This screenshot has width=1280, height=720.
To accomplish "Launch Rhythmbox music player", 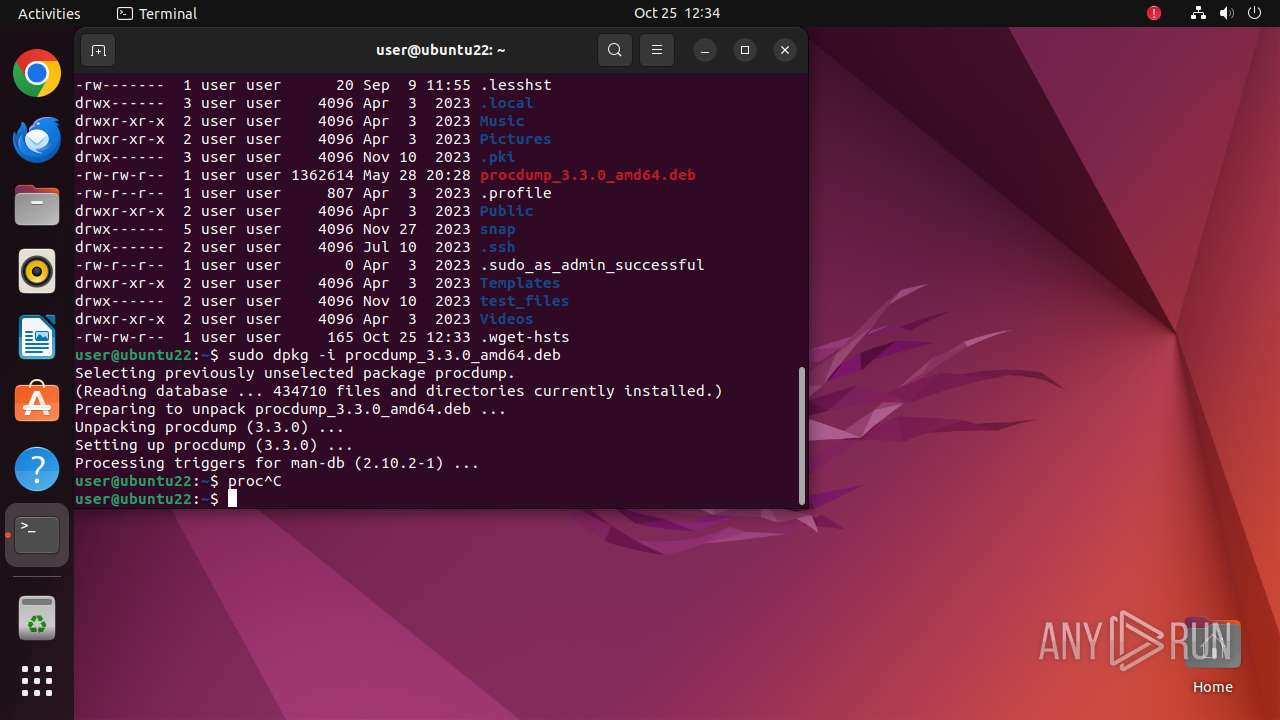I will click(37, 271).
